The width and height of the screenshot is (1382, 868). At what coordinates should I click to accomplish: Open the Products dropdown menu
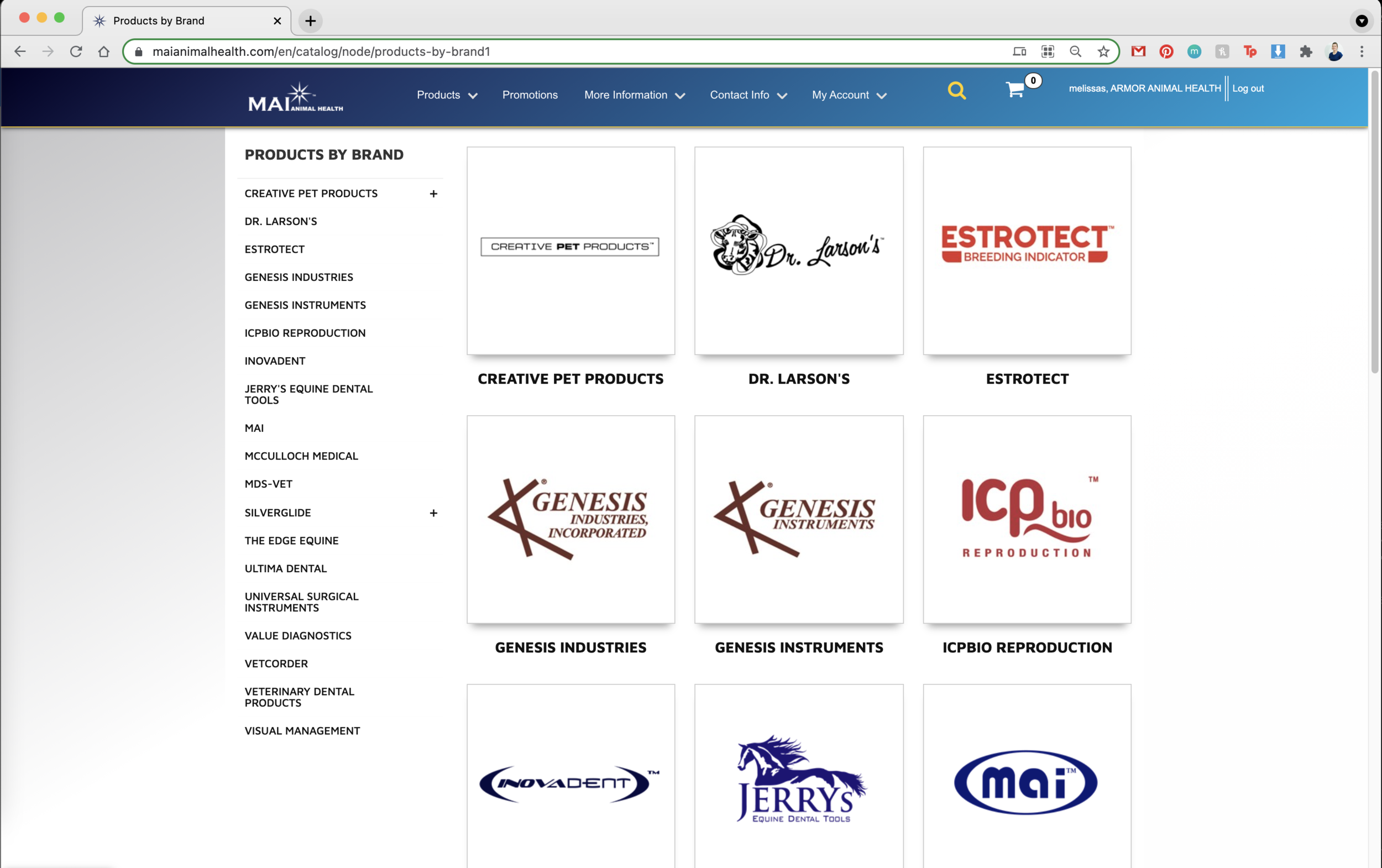point(447,95)
